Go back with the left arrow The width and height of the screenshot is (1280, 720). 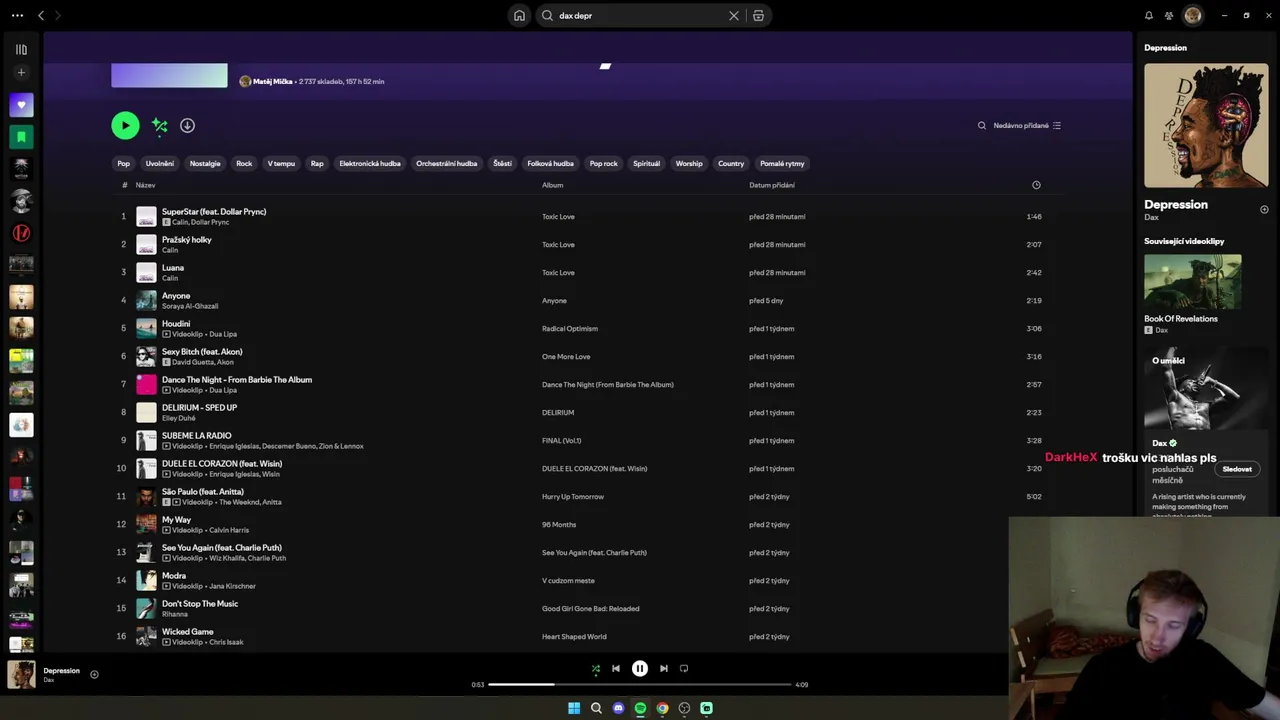tap(41, 16)
